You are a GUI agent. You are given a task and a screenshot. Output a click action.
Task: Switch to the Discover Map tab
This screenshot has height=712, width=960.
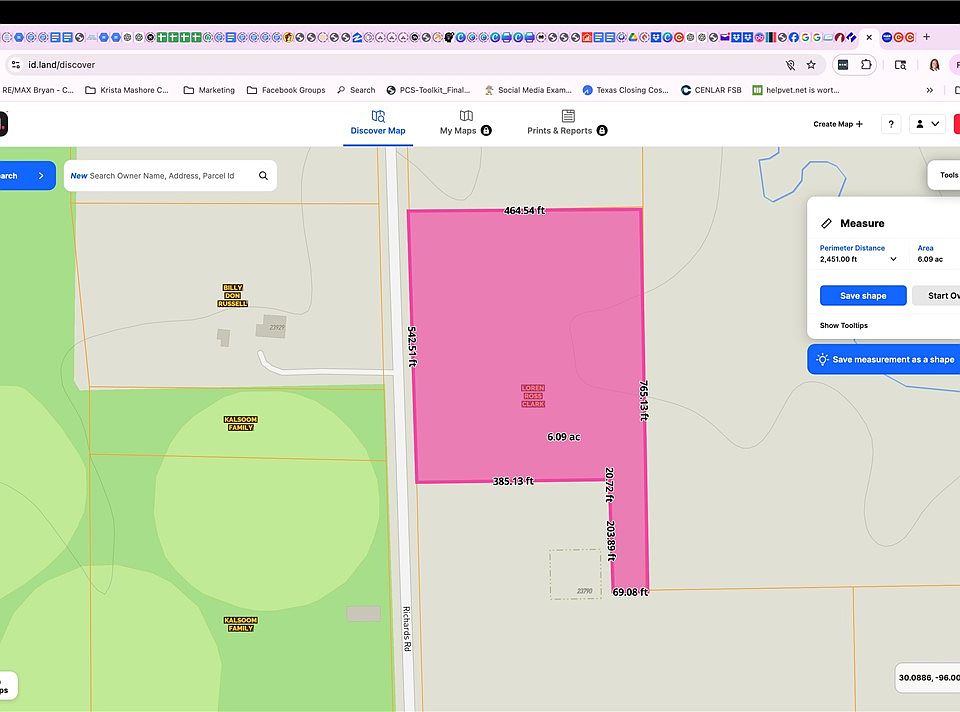click(378, 123)
